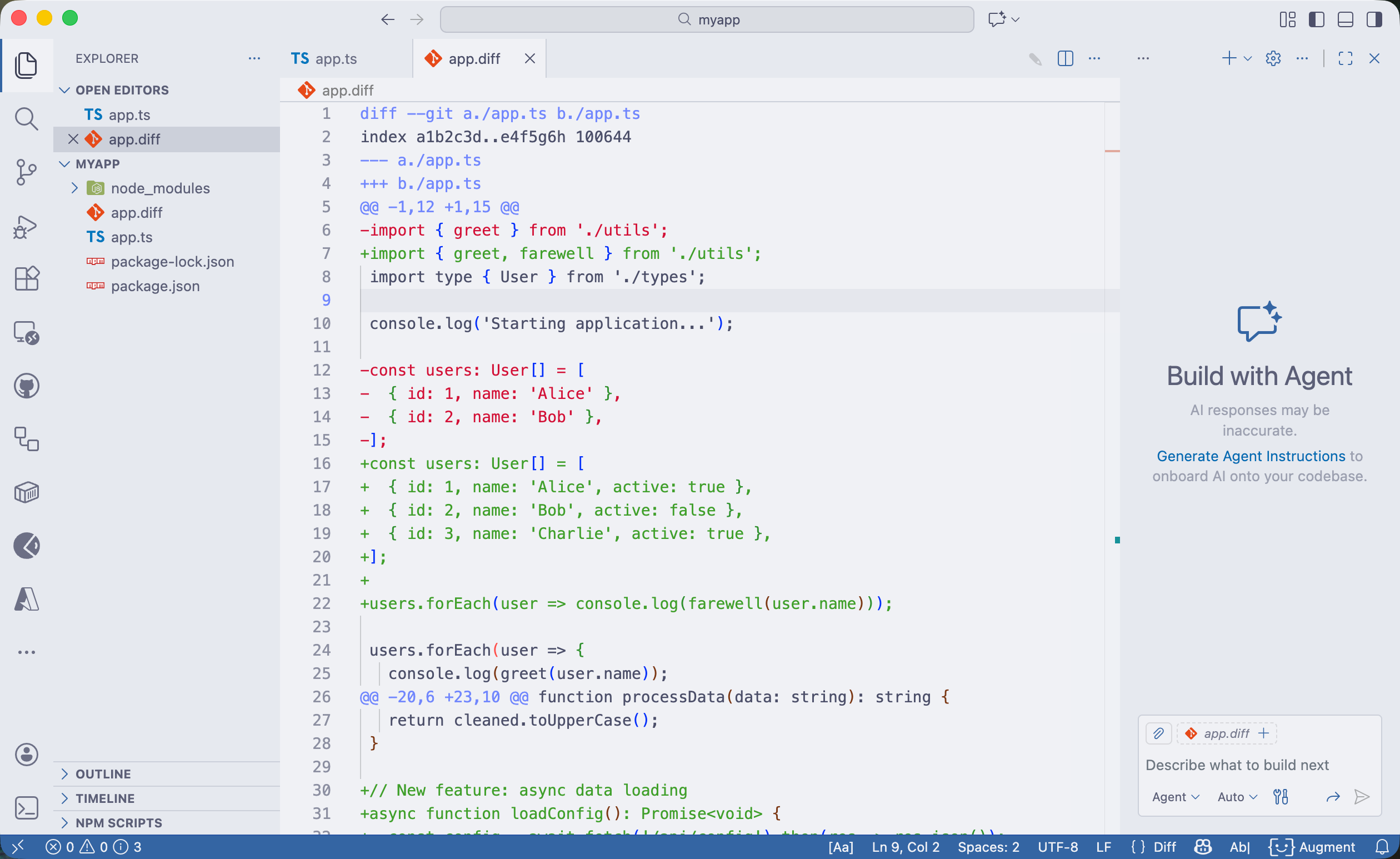This screenshot has width=1400, height=859.
Task: Click the Diff language mode in status bar
Action: point(1164,847)
